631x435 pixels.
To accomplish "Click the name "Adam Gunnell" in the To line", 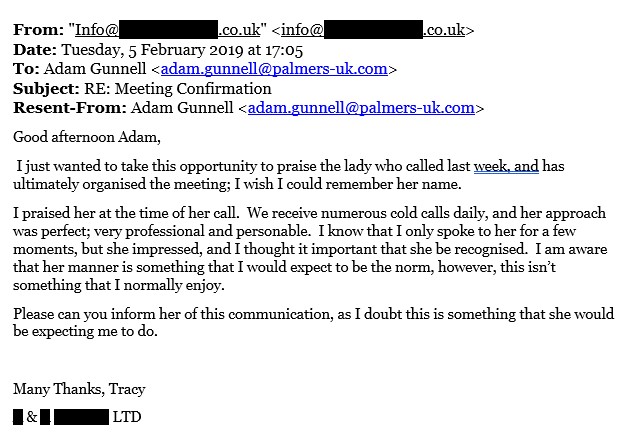I will coord(95,69).
